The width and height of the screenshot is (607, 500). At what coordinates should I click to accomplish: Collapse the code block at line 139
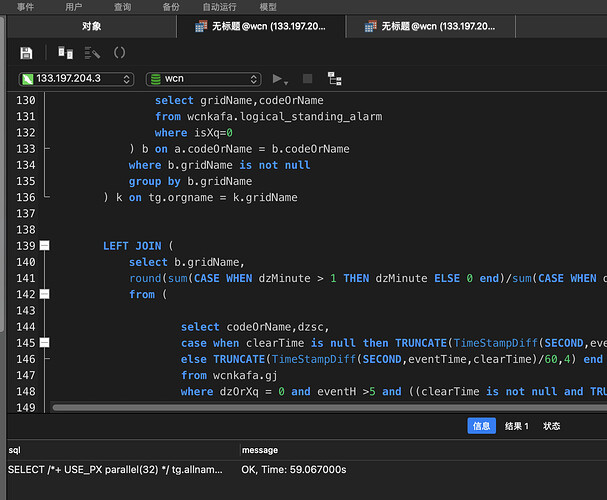point(45,246)
